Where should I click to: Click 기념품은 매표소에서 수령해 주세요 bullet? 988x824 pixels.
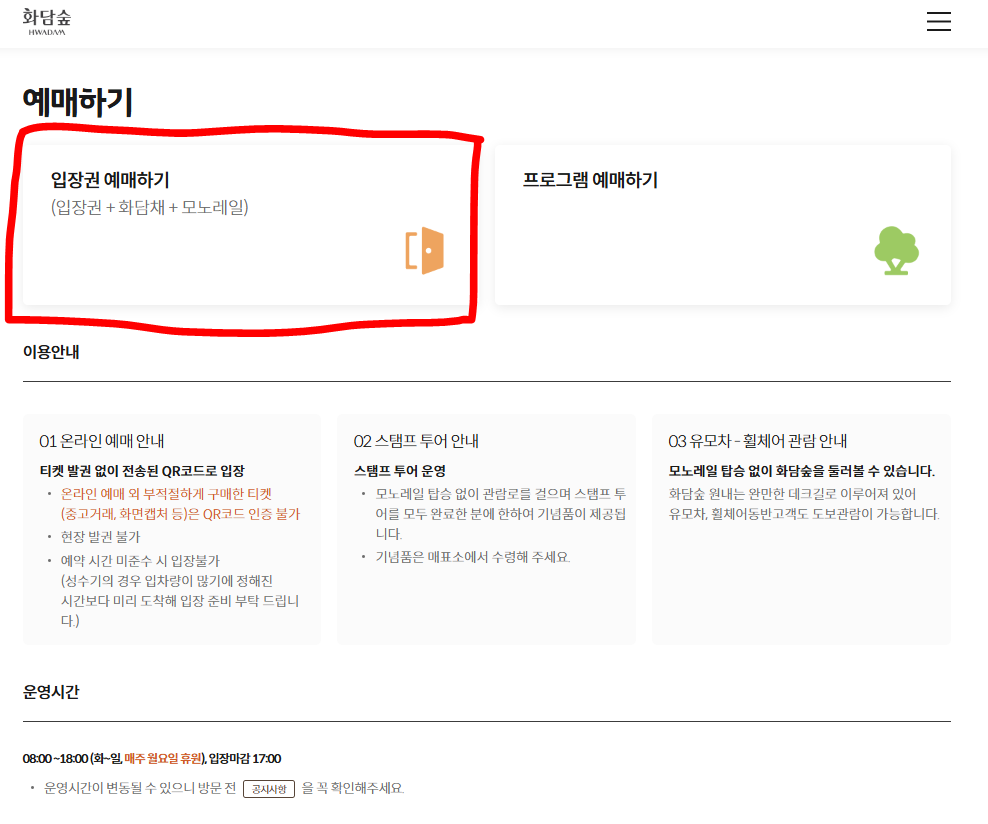[473, 557]
